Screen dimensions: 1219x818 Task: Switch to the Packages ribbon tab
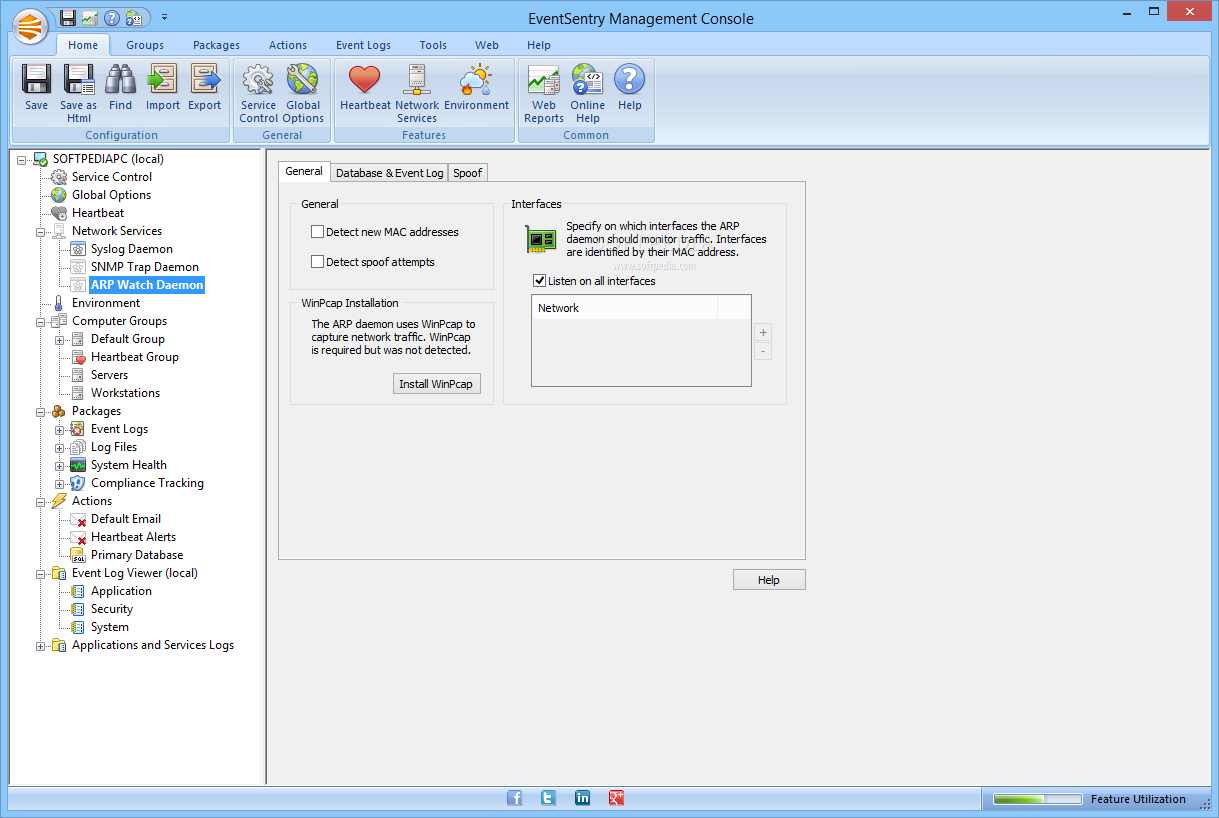click(216, 45)
